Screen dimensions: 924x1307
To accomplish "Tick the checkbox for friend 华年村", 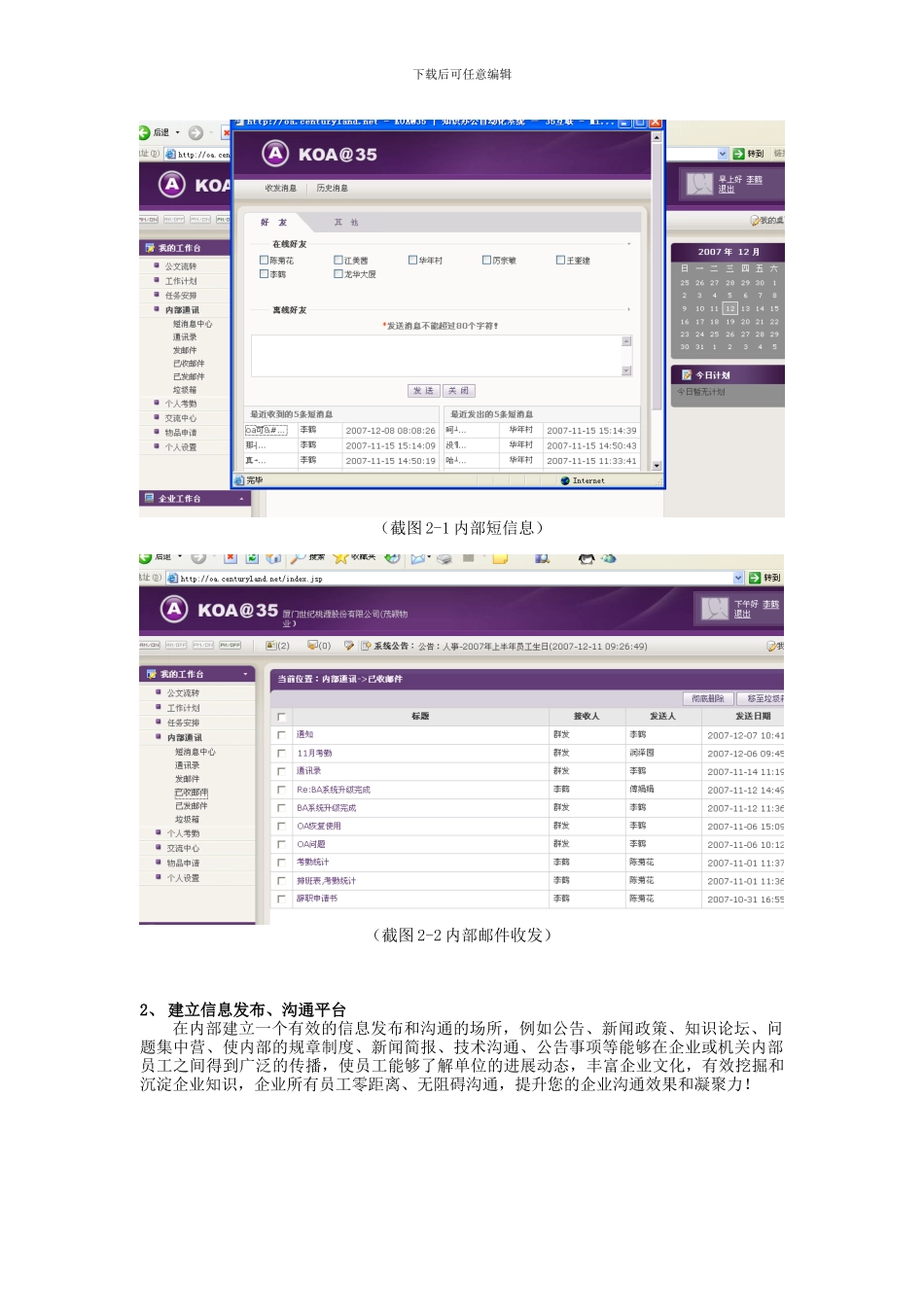I will (x=412, y=260).
